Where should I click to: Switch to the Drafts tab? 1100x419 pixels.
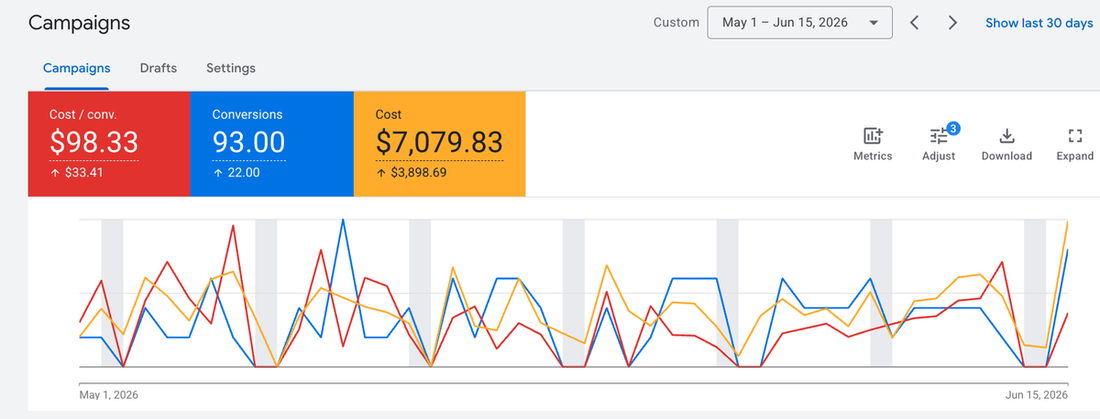(x=159, y=68)
